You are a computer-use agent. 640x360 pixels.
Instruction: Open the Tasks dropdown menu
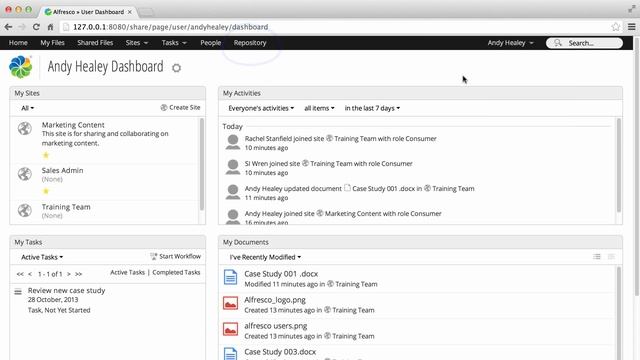(x=174, y=42)
